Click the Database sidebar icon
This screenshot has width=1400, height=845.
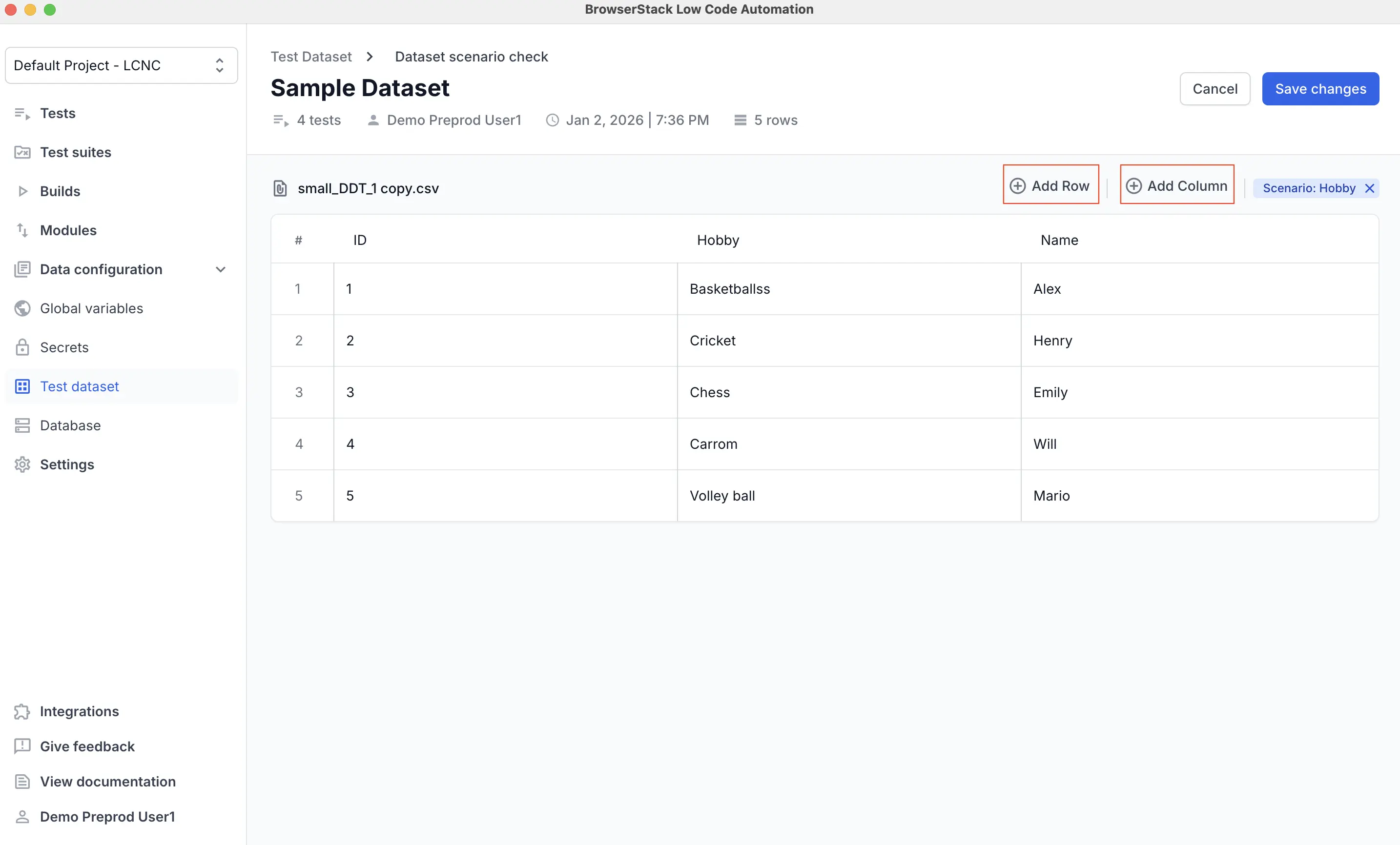coord(22,425)
